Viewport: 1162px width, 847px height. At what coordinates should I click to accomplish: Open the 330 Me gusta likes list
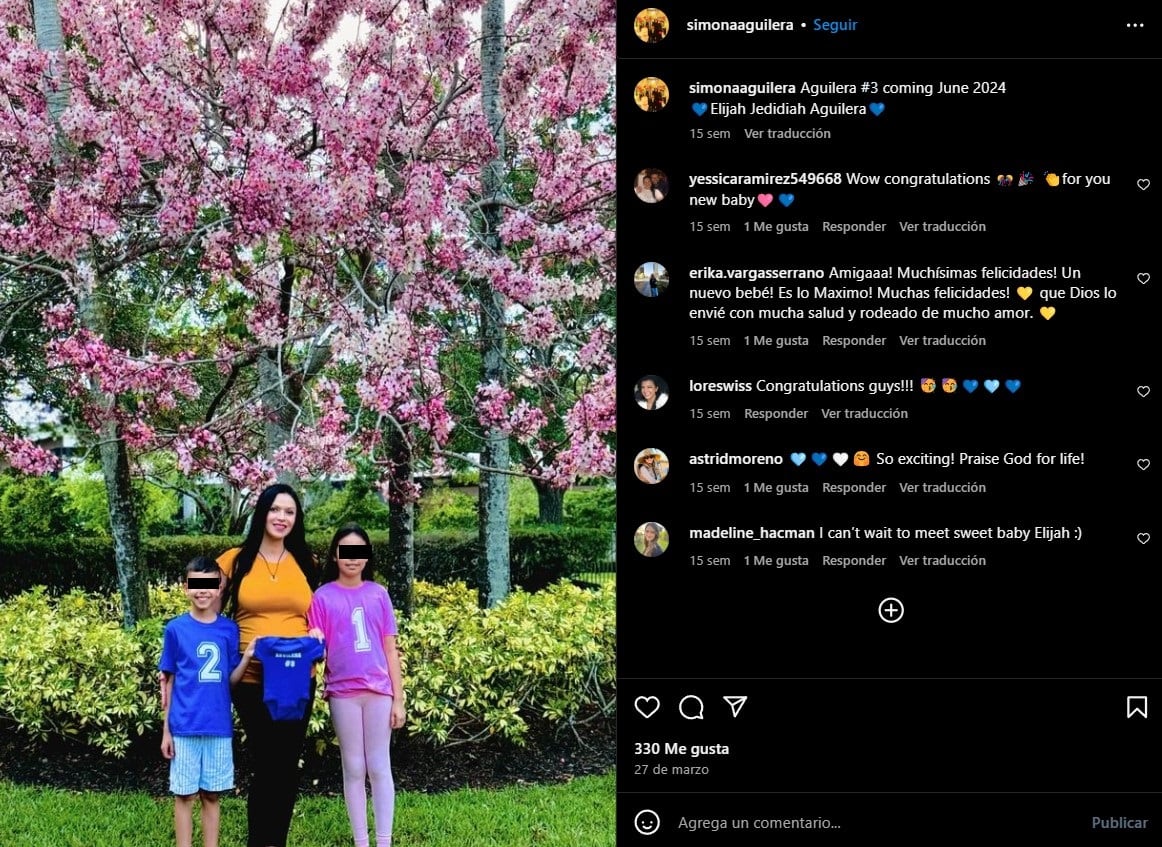[x=681, y=748]
